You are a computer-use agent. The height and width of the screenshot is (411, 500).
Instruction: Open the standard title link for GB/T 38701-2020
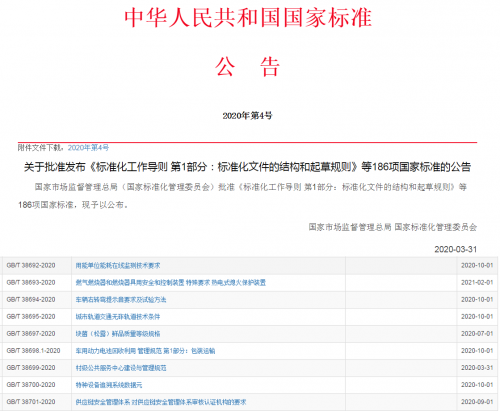tap(161, 402)
